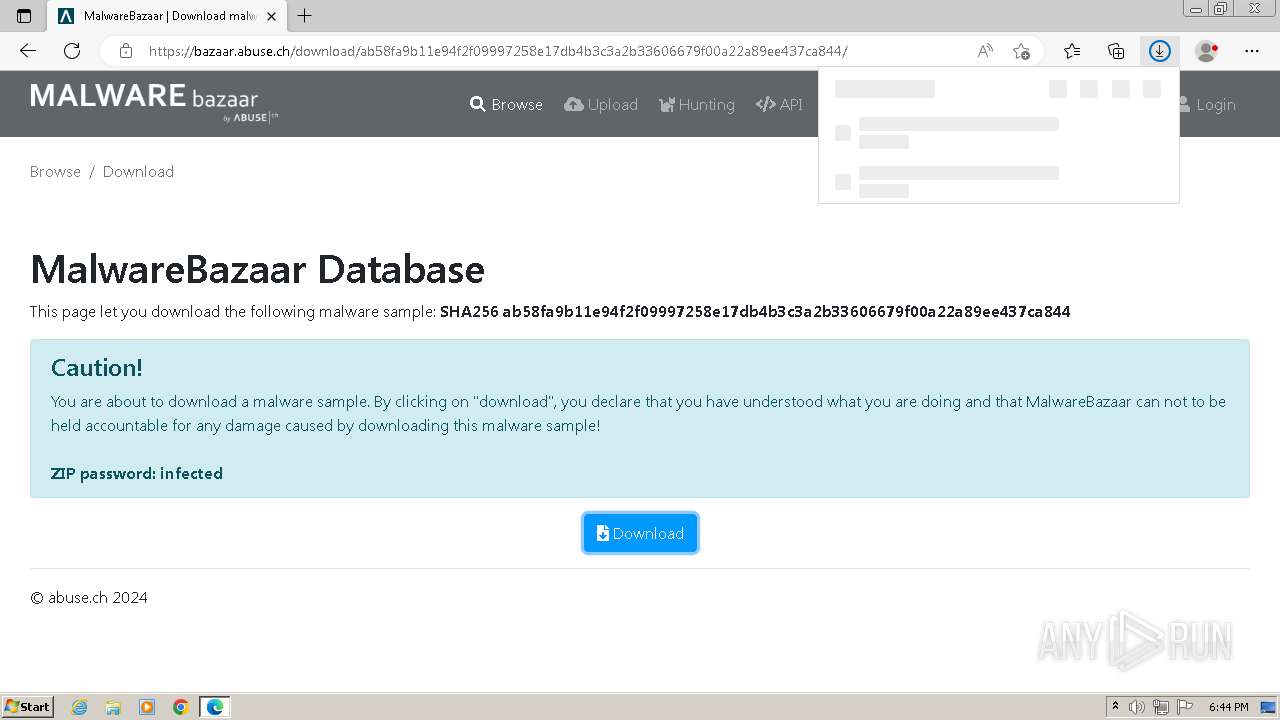Open the Browse menu item

(x=506, y=104)
